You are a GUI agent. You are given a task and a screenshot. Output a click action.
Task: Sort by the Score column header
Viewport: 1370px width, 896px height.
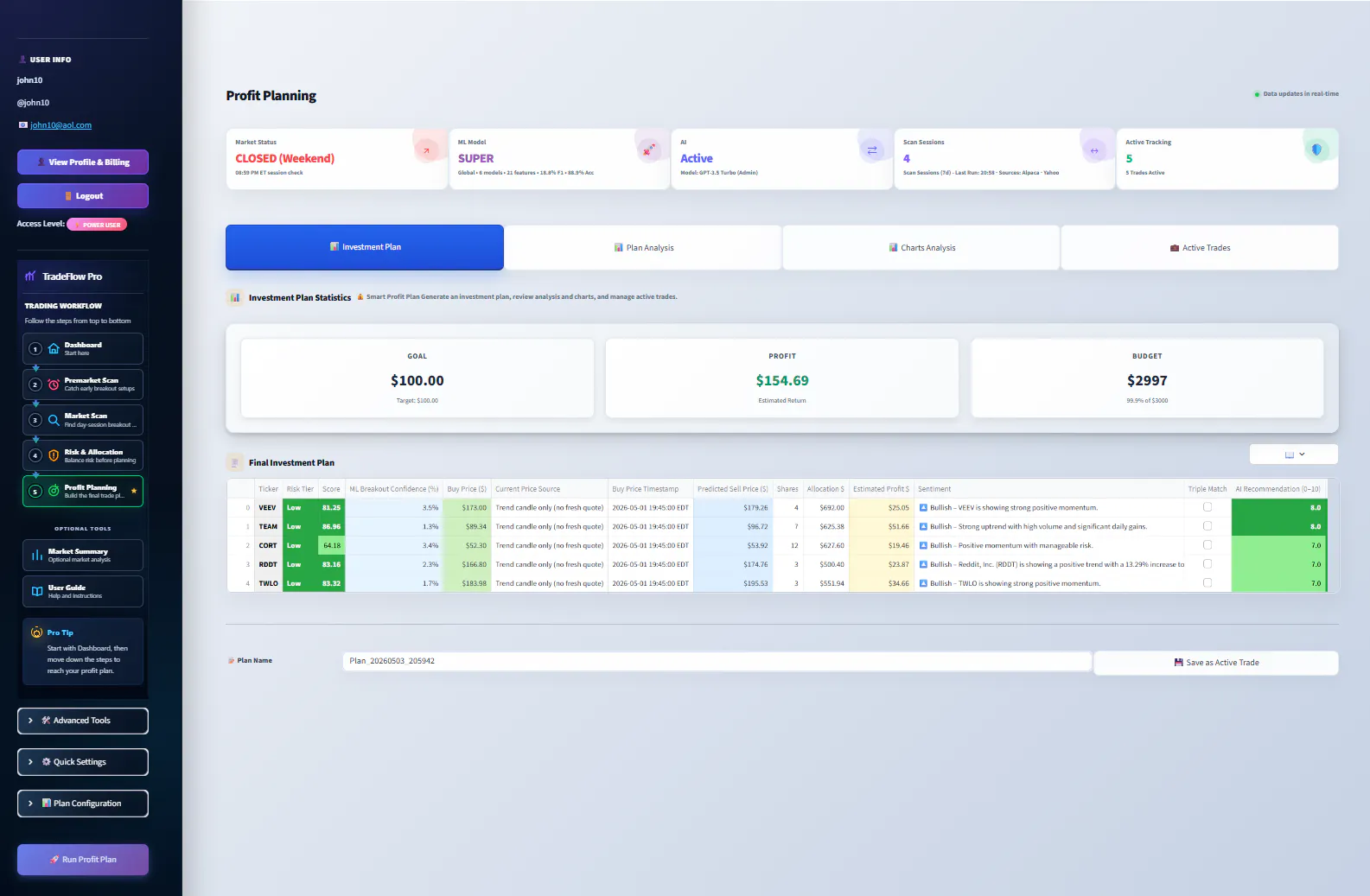click(x=331, y=489)
